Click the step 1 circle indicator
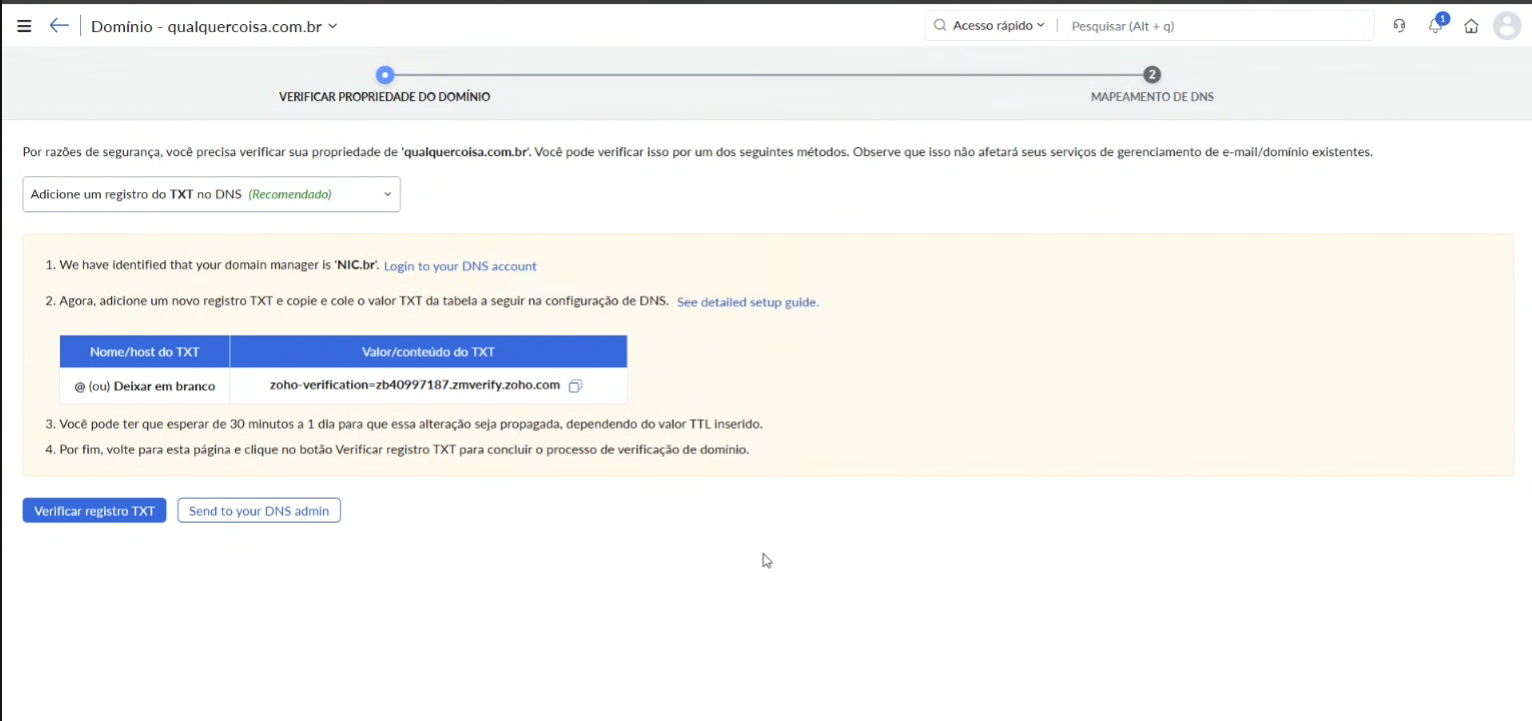Image resolution: width=1532 pixels, height=721 pixels. tap(385, 75)
